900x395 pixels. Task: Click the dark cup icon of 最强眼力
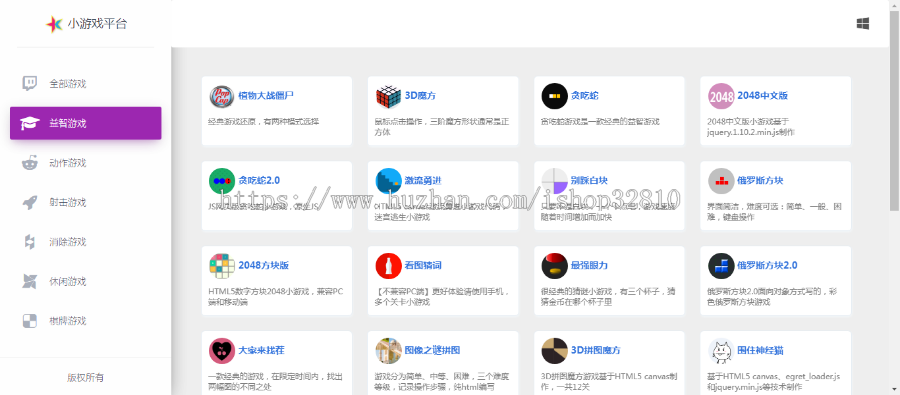pos(554,266)
